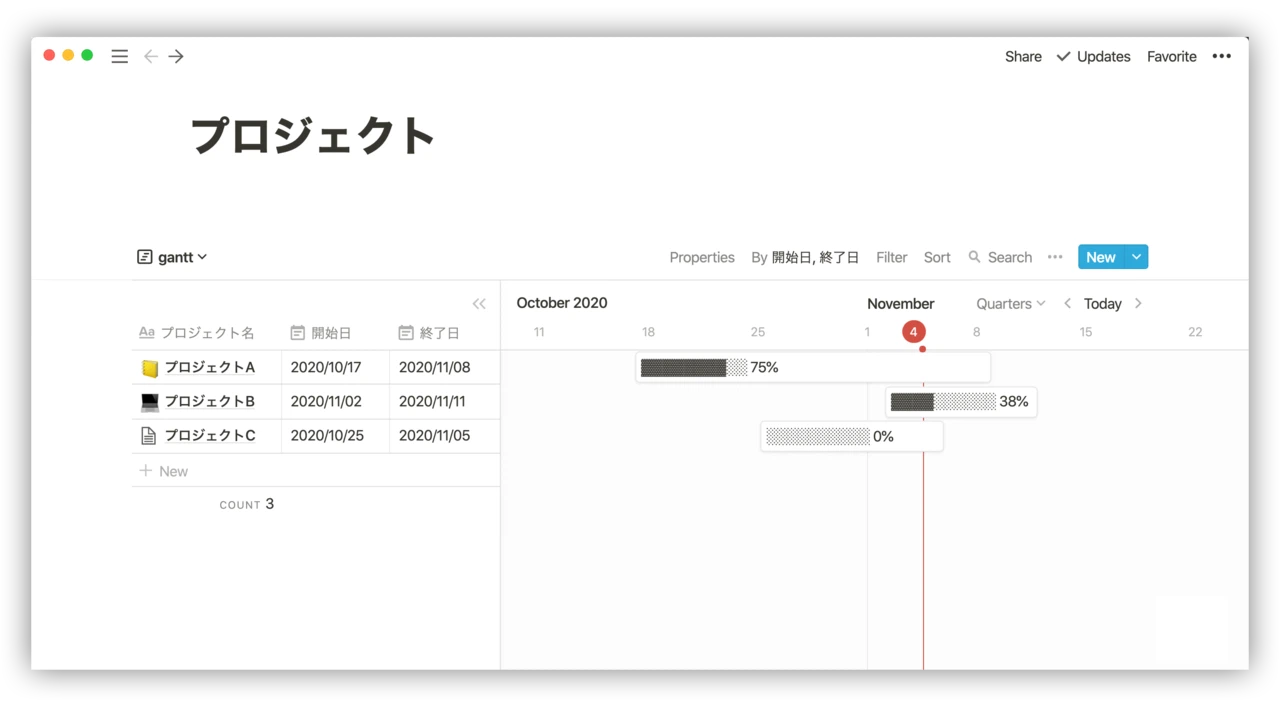
Task: Click the 38% progress timeline bar
Action: (x=961, y=402)
